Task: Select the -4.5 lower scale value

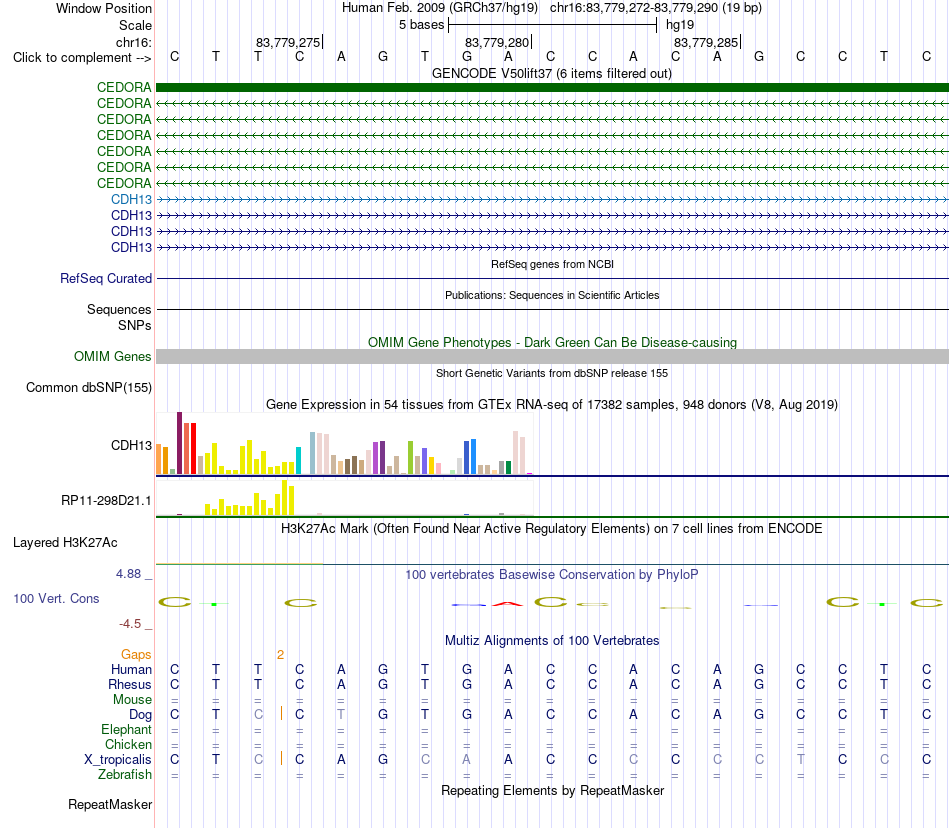Action: [130, 624]
